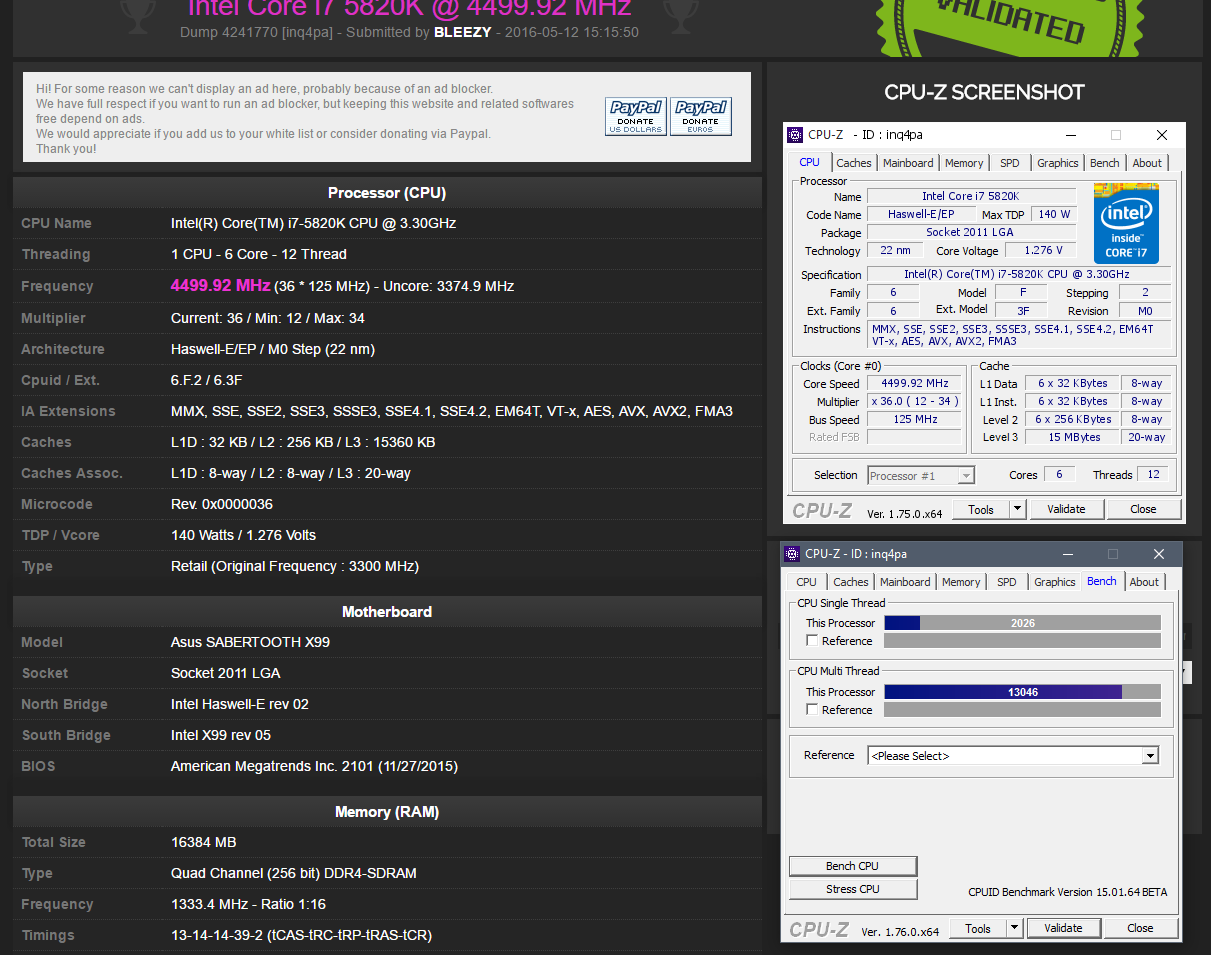Maximize the upper CPU-Z window
The height and width of the screenshot is (955, 1211).
[x=1116, y=135]
